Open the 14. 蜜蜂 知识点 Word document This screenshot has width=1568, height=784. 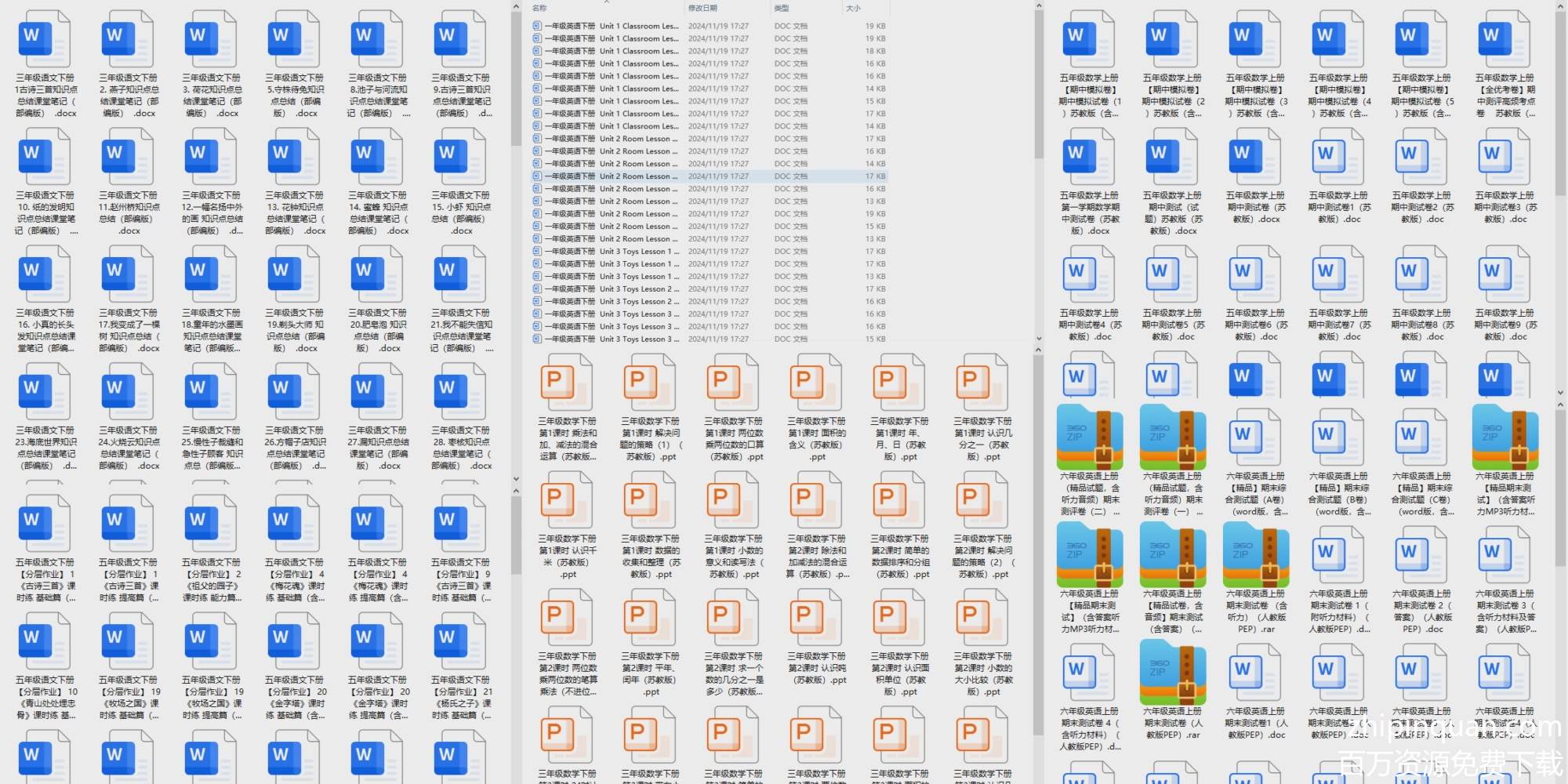pos(377,157)
